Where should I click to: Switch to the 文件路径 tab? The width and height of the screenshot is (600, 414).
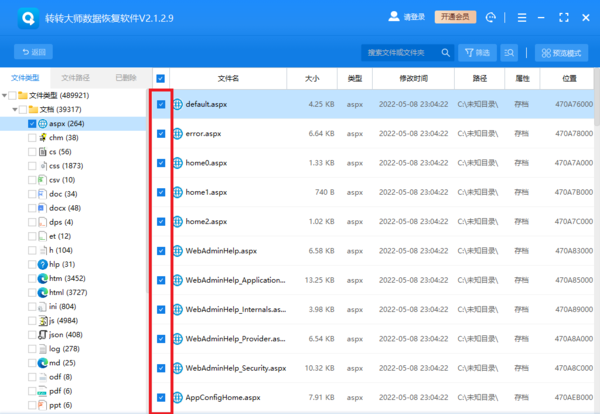tap(75, 77)
